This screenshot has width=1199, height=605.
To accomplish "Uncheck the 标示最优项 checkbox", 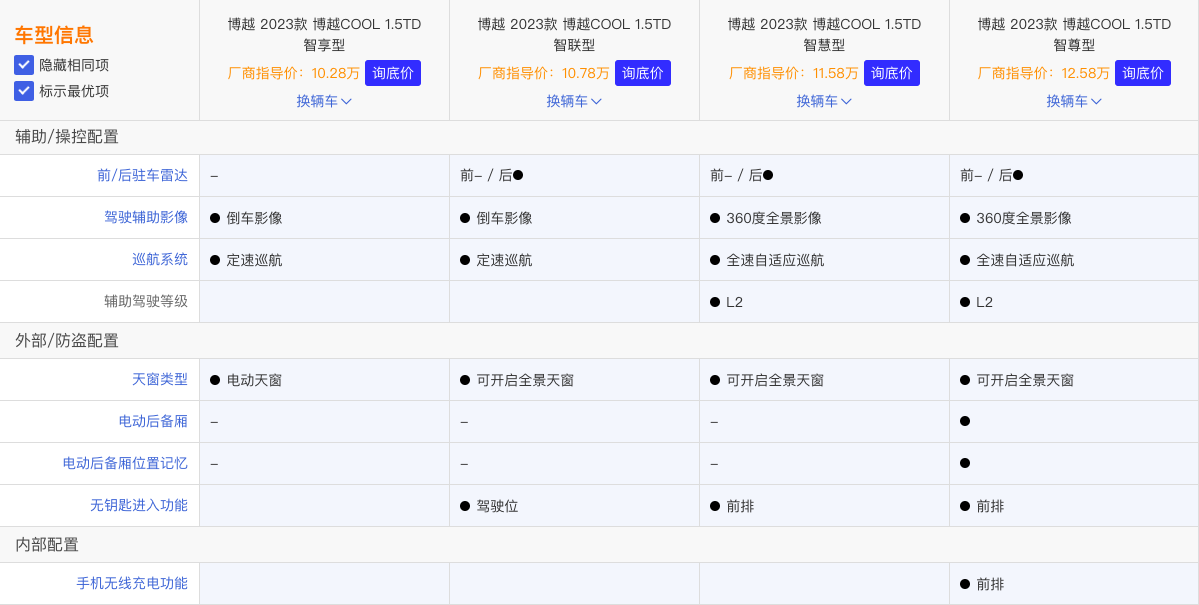I will tap(24, 91).
